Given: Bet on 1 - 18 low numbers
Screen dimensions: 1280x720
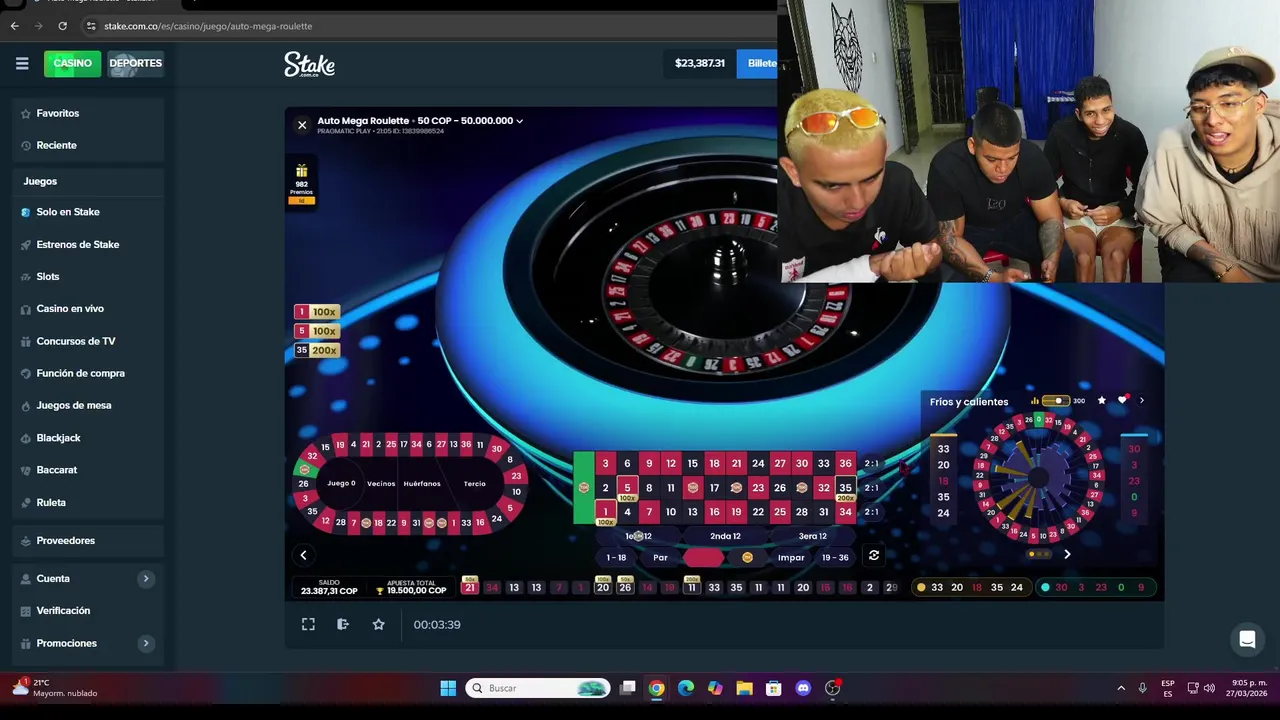Looking at the screenshot, I should click(x=616, y=557).
